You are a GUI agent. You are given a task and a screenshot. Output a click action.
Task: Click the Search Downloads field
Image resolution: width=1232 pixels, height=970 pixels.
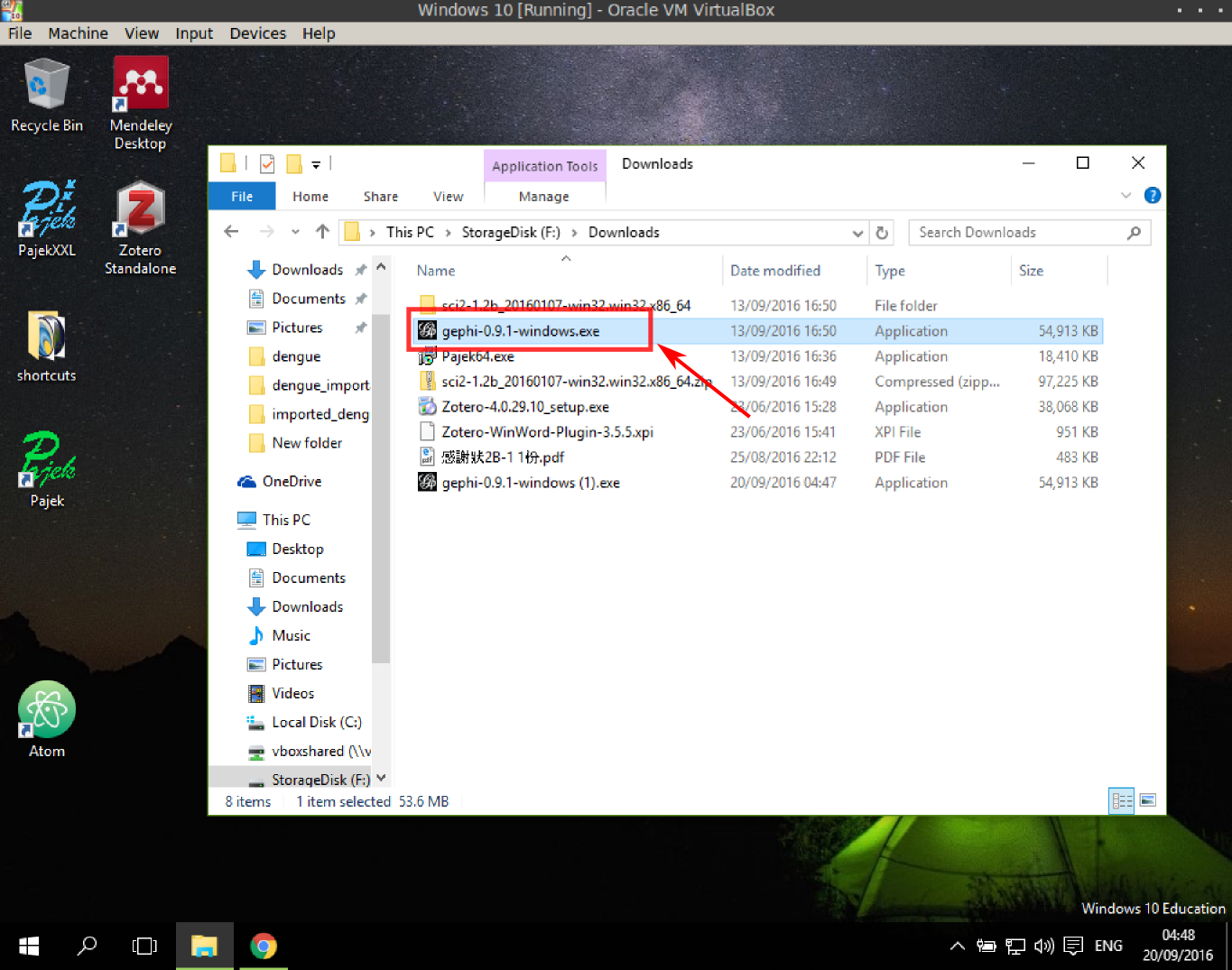pyautogui.click(x=1030, y=233)
